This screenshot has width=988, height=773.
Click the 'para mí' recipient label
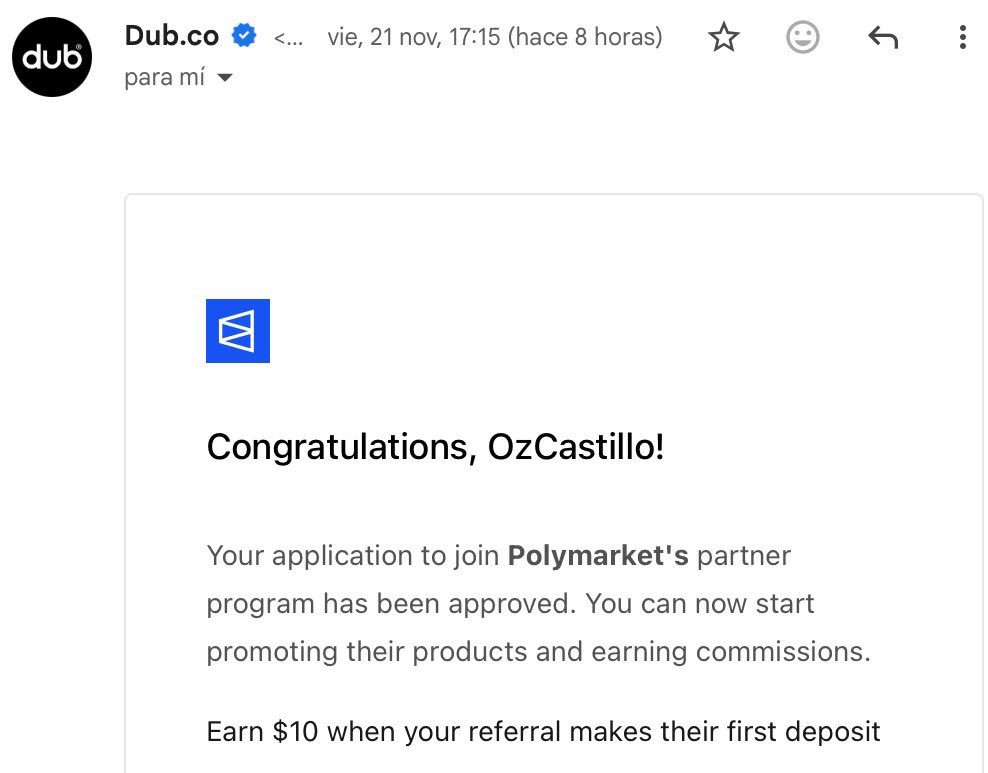click(x=165, y=78)
